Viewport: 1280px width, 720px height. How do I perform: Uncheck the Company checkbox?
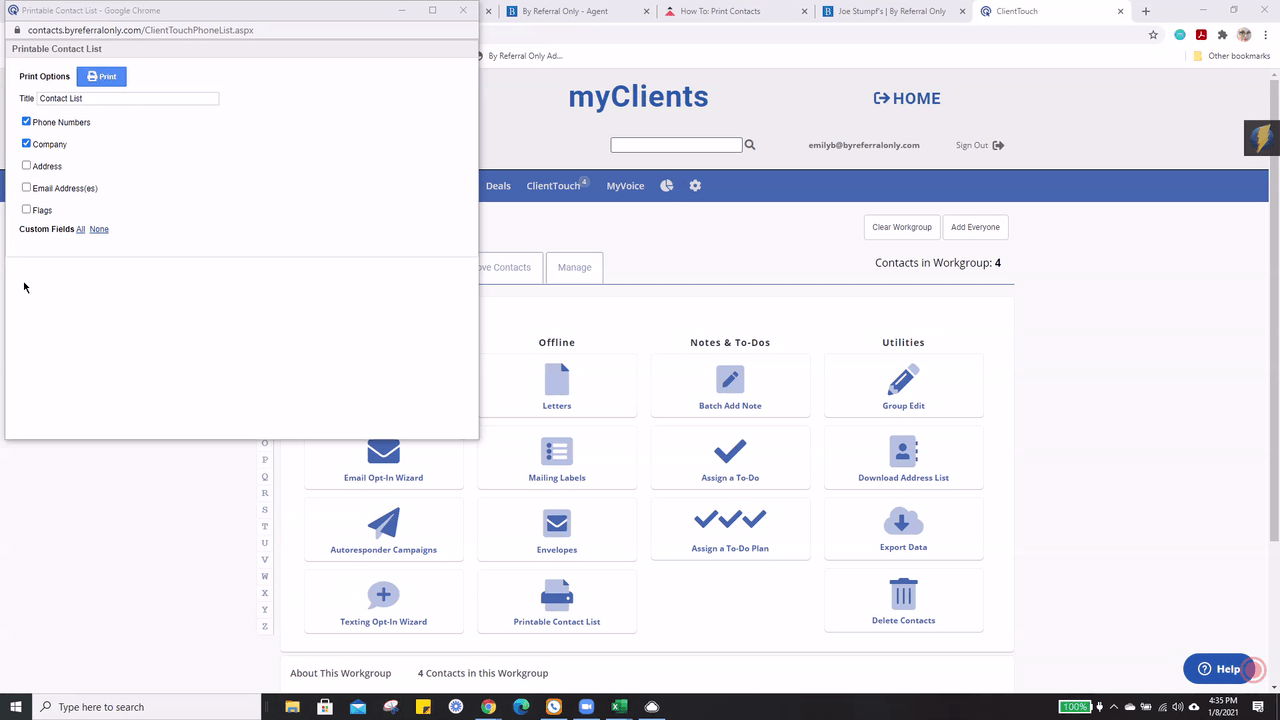pos(26,143)
